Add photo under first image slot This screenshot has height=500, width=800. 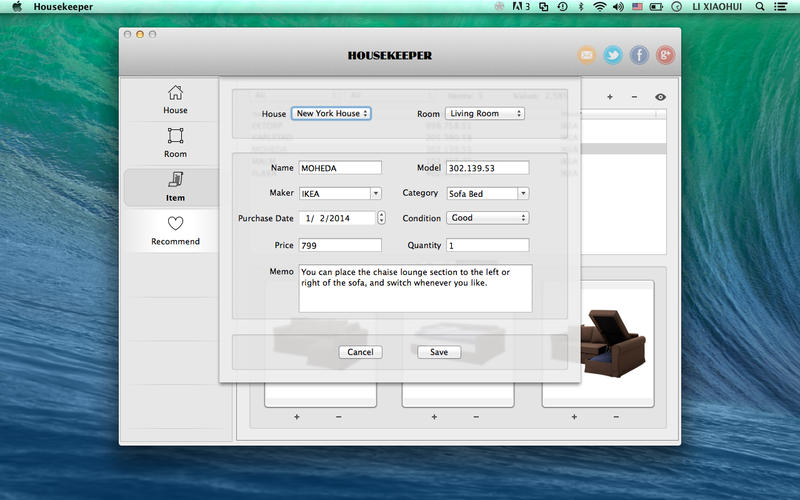tap(296, 417)
